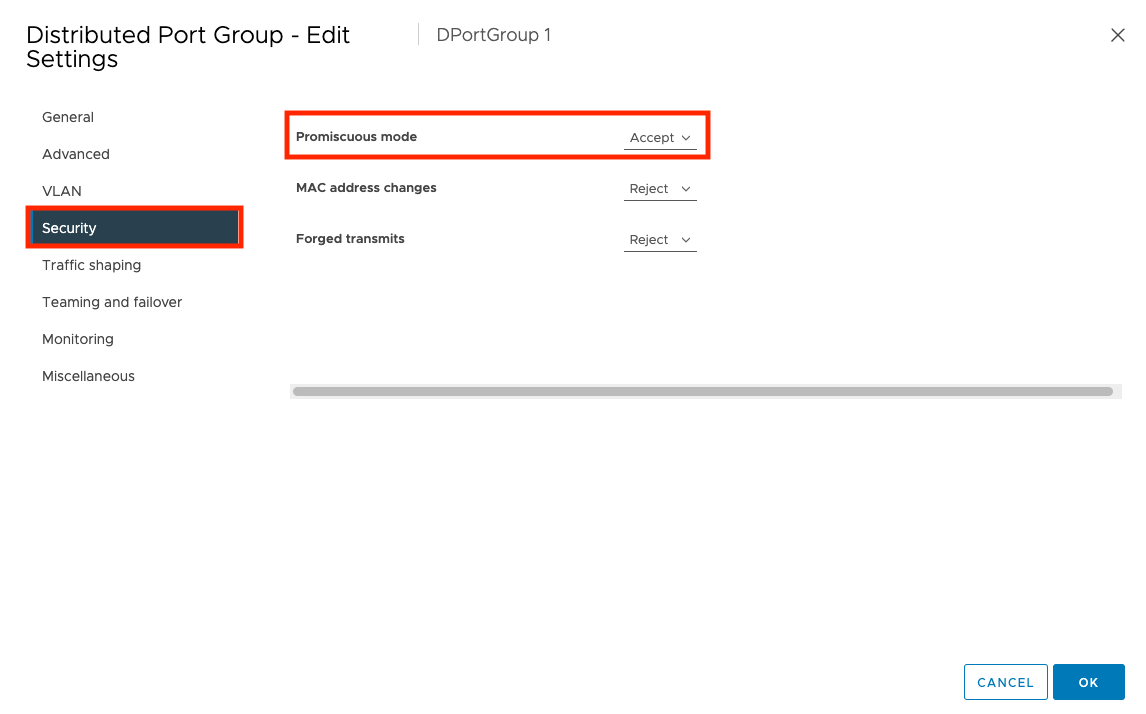
Task: Click the MAC address changes label
Action: click(366, 187)
